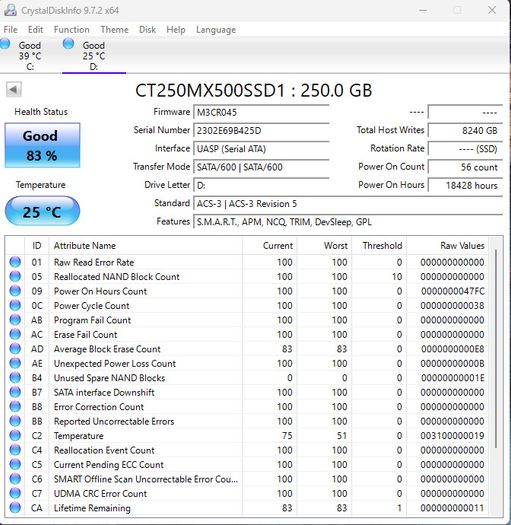
Task: Click the Firmware field M3CR045
Action: point(261,112)
